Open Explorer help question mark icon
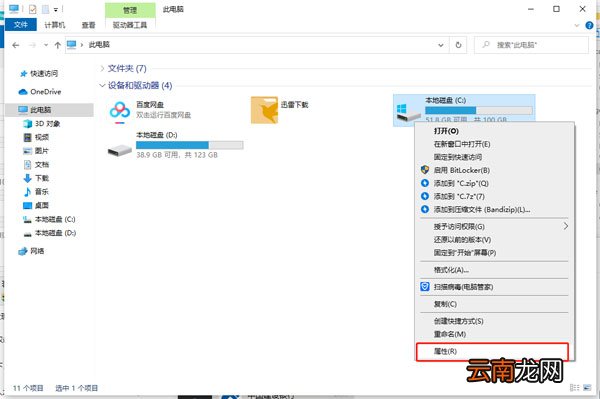Image resolution: width=600 pixels, height=399 pixels. click(589, 25)
